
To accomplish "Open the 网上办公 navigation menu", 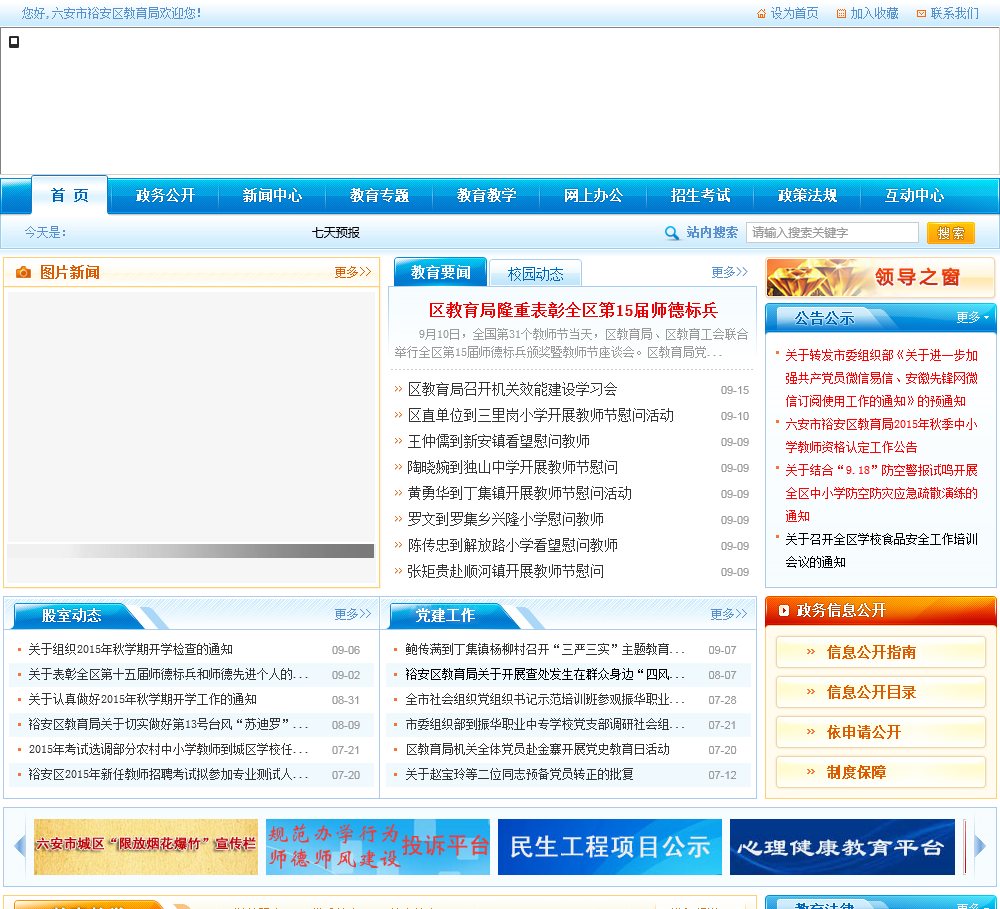I will pos(594,195).
